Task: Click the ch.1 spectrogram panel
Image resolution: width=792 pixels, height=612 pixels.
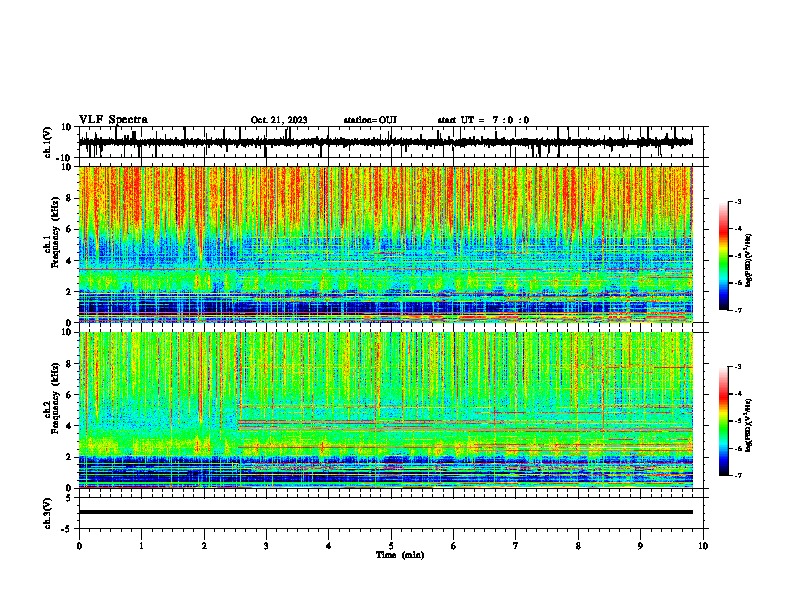Action: (385, 244)
